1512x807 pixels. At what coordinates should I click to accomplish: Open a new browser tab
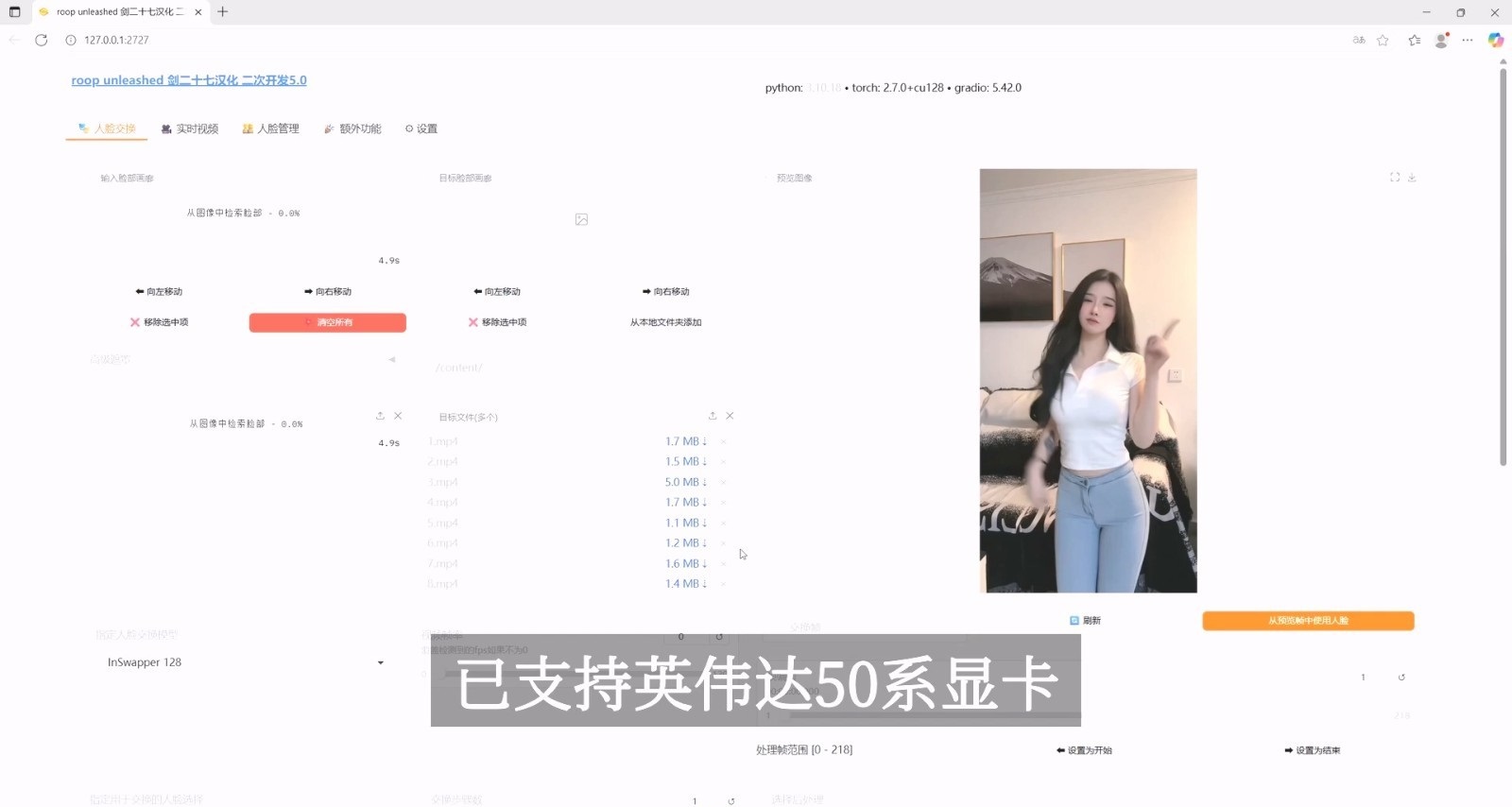pyautogui.click(x=223, y=11)
